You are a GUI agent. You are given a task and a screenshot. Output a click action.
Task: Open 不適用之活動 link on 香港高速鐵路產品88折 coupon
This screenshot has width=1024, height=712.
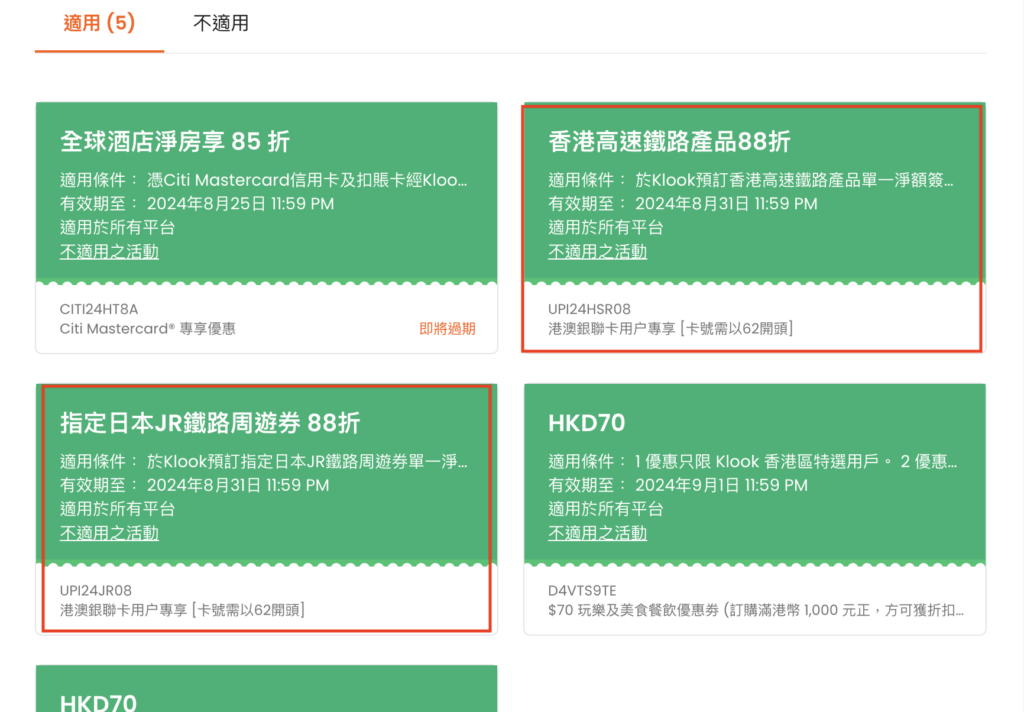598,251
